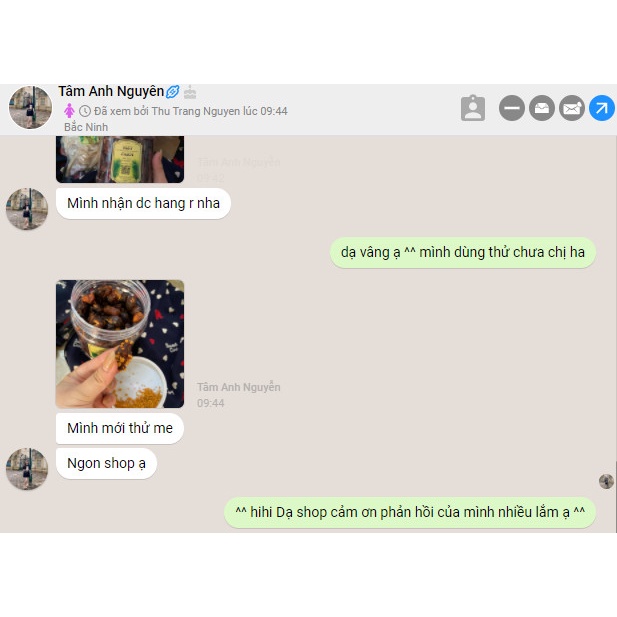Click the sealed mail envelope icon

pyautogui.click(x=572, y=108)
